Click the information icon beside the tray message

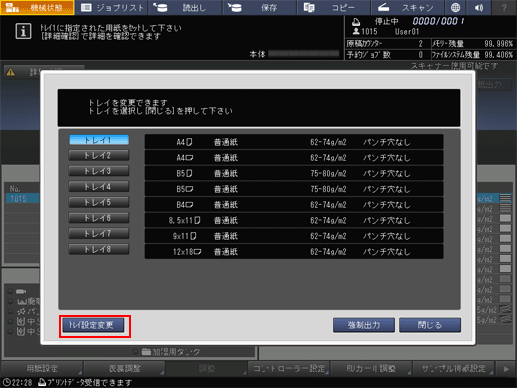pos(23,31)
